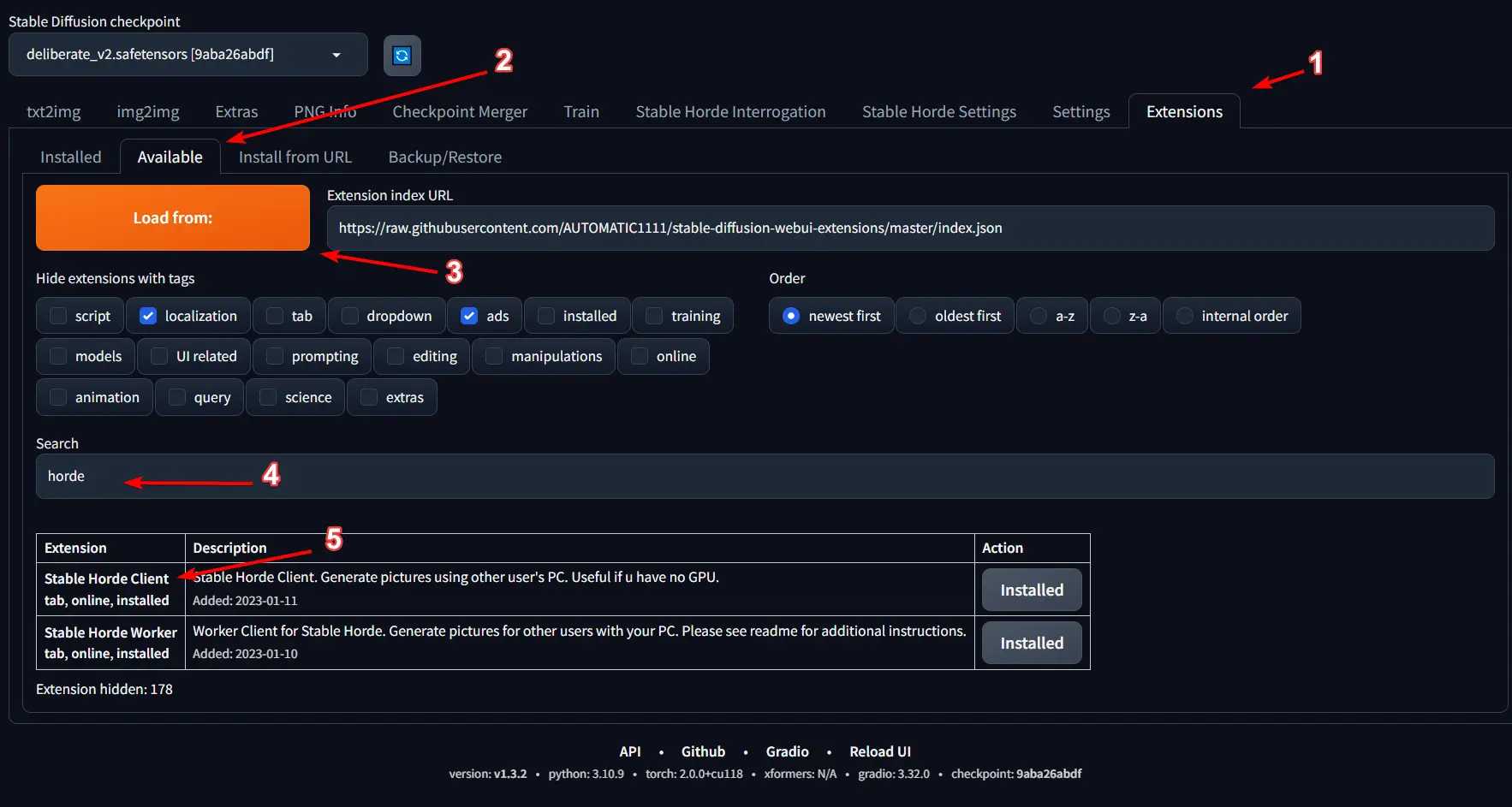The height and width of the screenshot is (807, 1512).
Task: Toggle the online tag checkbox
Action: click(640, 356)
